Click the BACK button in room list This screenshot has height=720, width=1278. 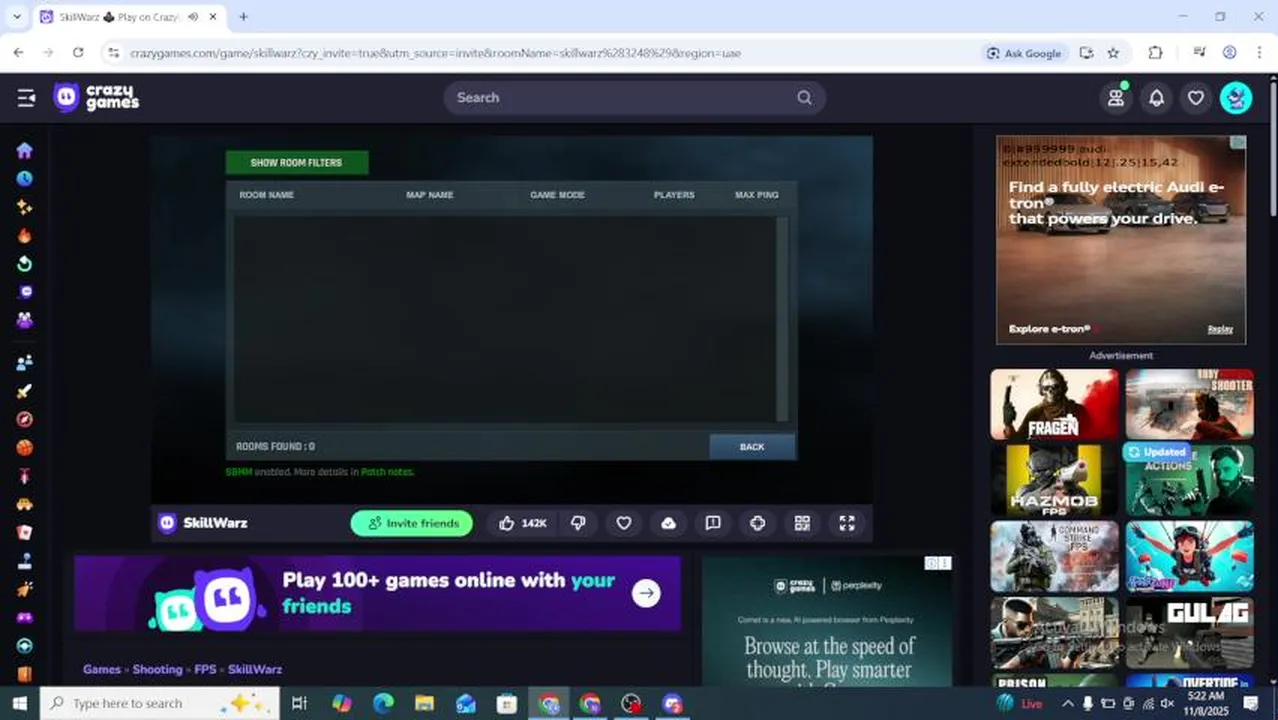752,447
